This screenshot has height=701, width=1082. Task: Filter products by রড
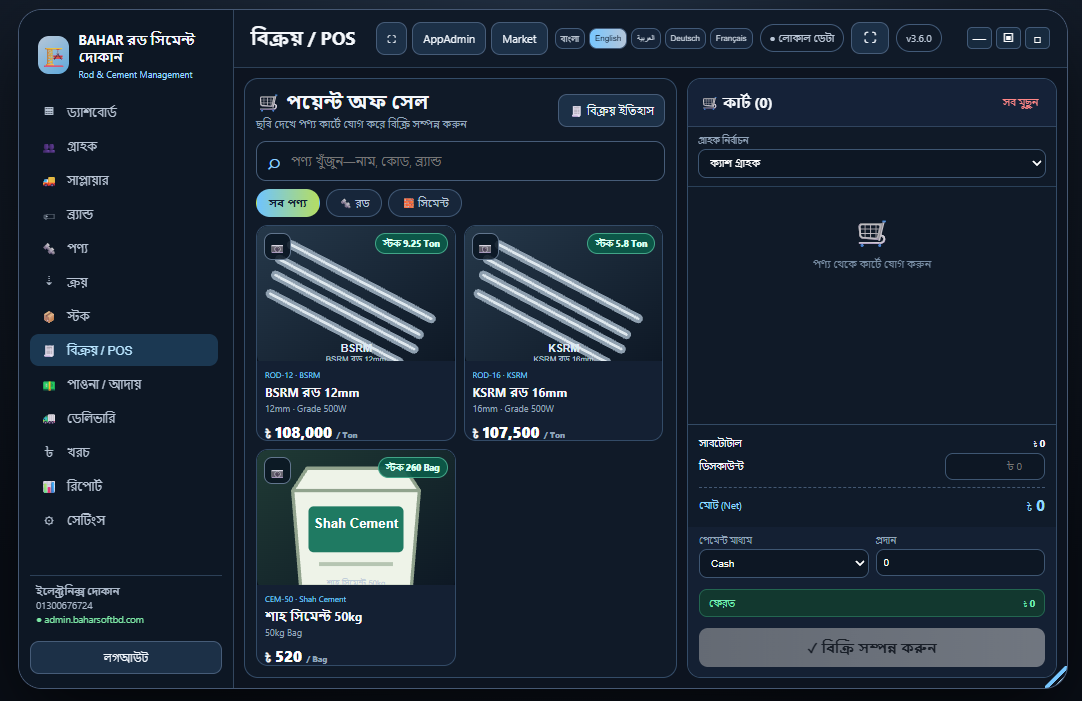[x=354, y=203]
